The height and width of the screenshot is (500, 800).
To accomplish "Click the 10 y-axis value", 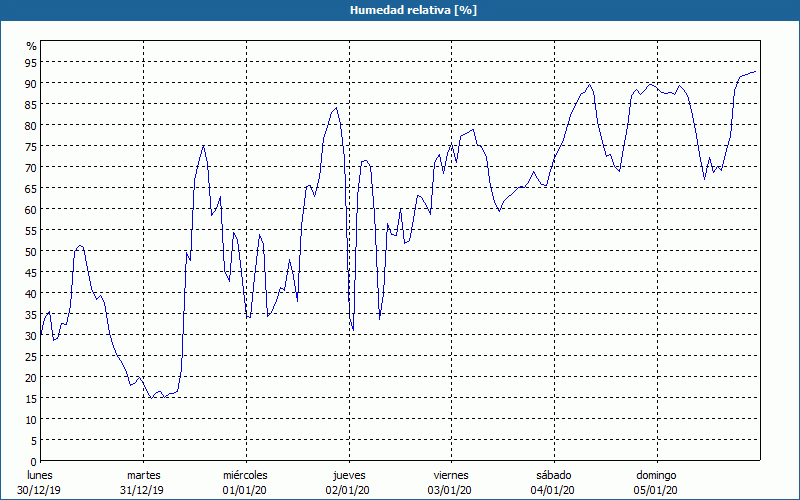I will coord(31,420).
